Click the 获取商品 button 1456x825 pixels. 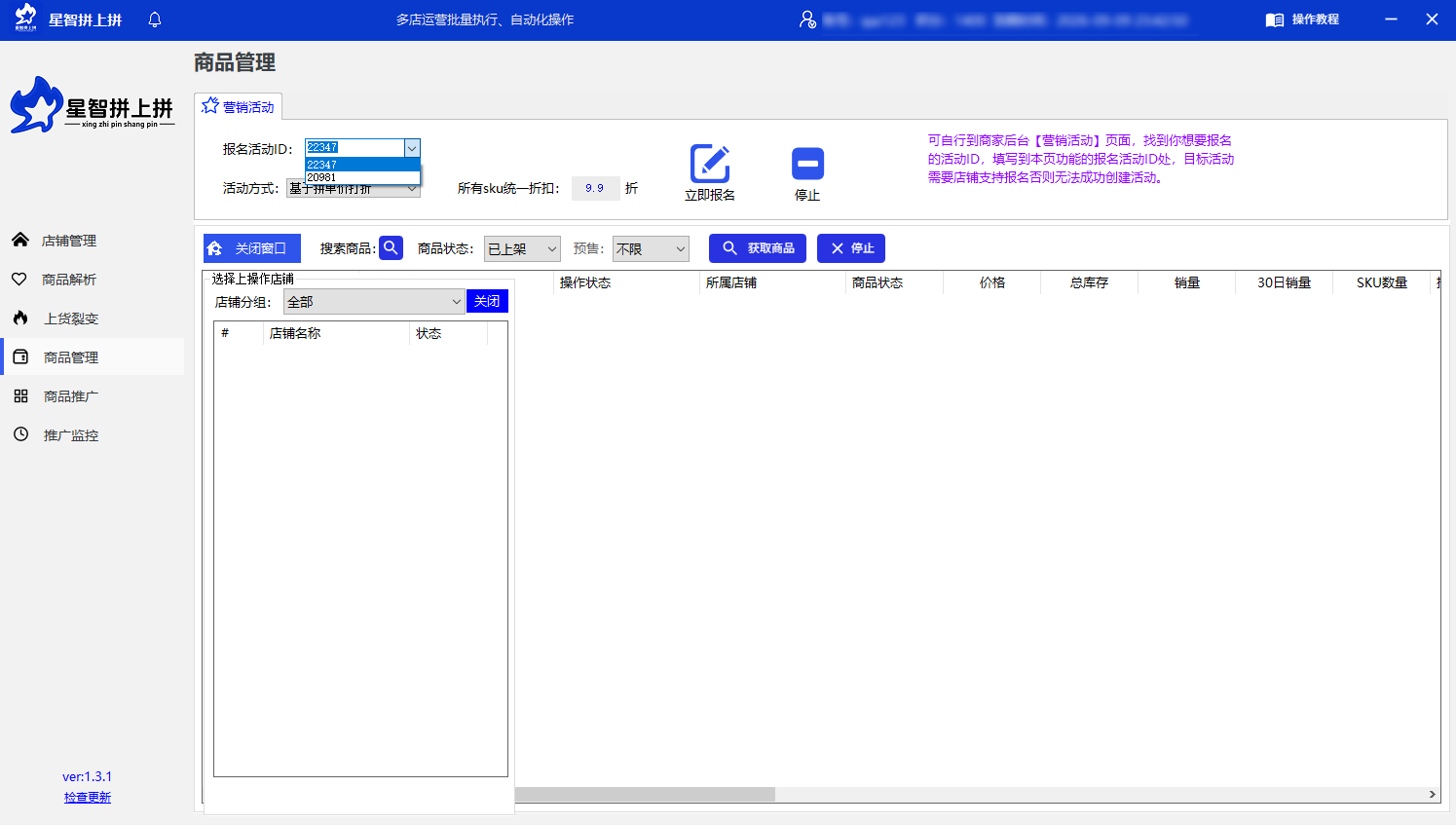(757, 247)
